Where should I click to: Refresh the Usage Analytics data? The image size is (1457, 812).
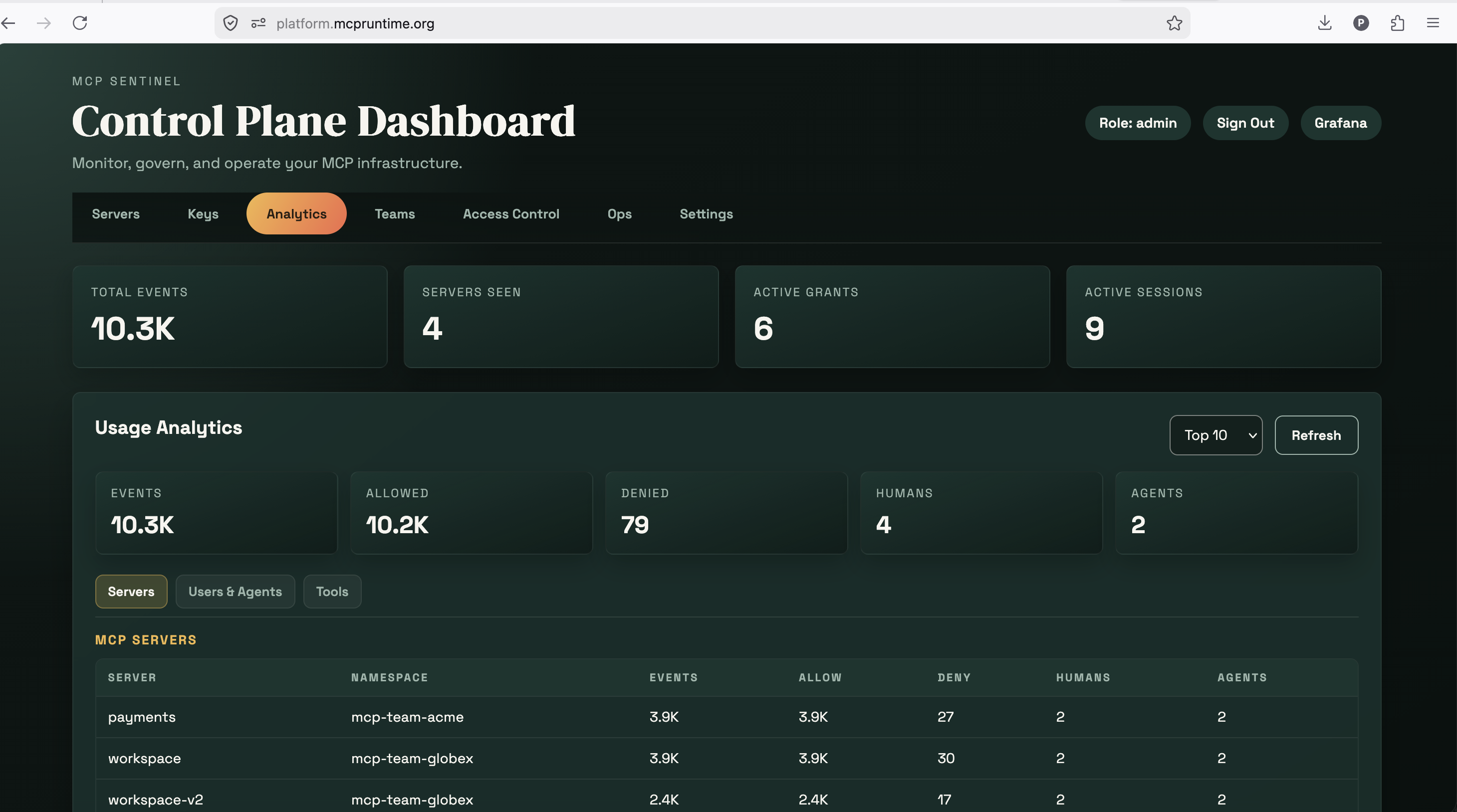click(x=1316, y=435)
